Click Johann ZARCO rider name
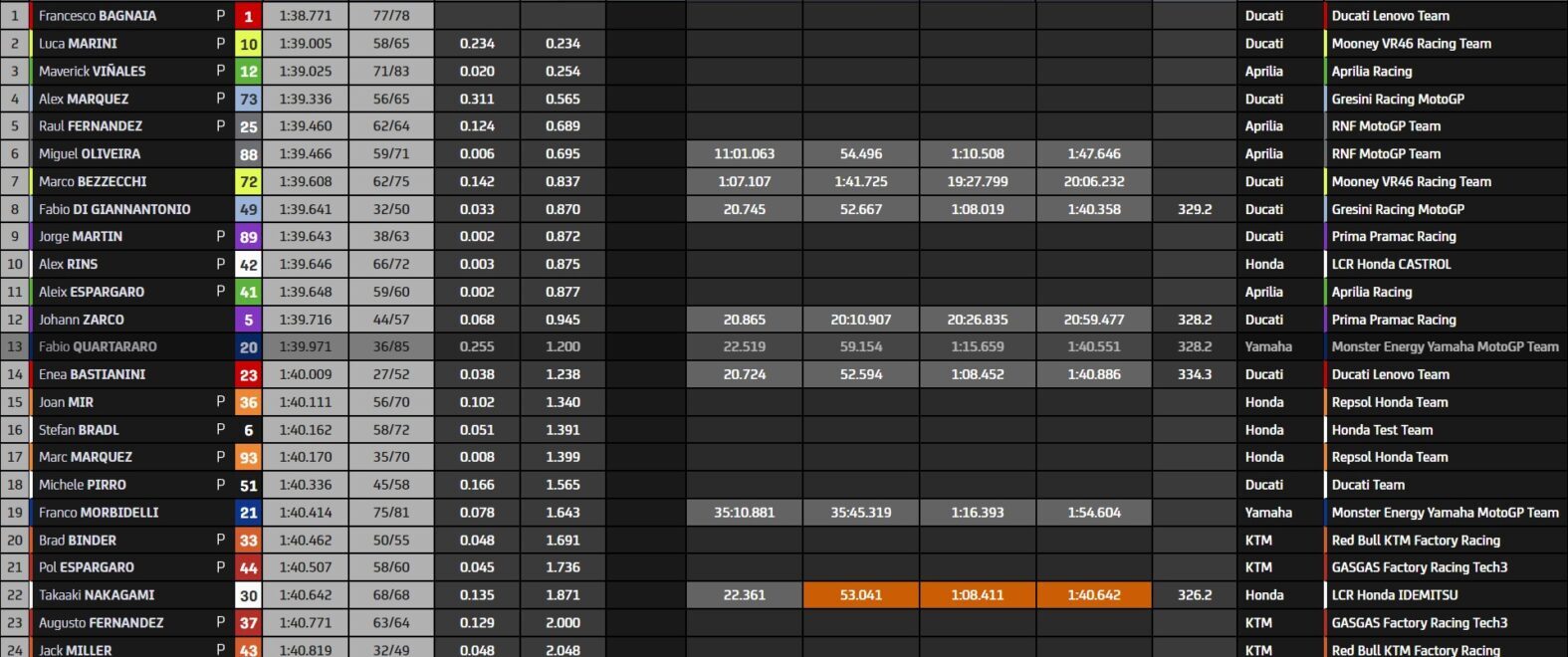 [x=82, y=321]
